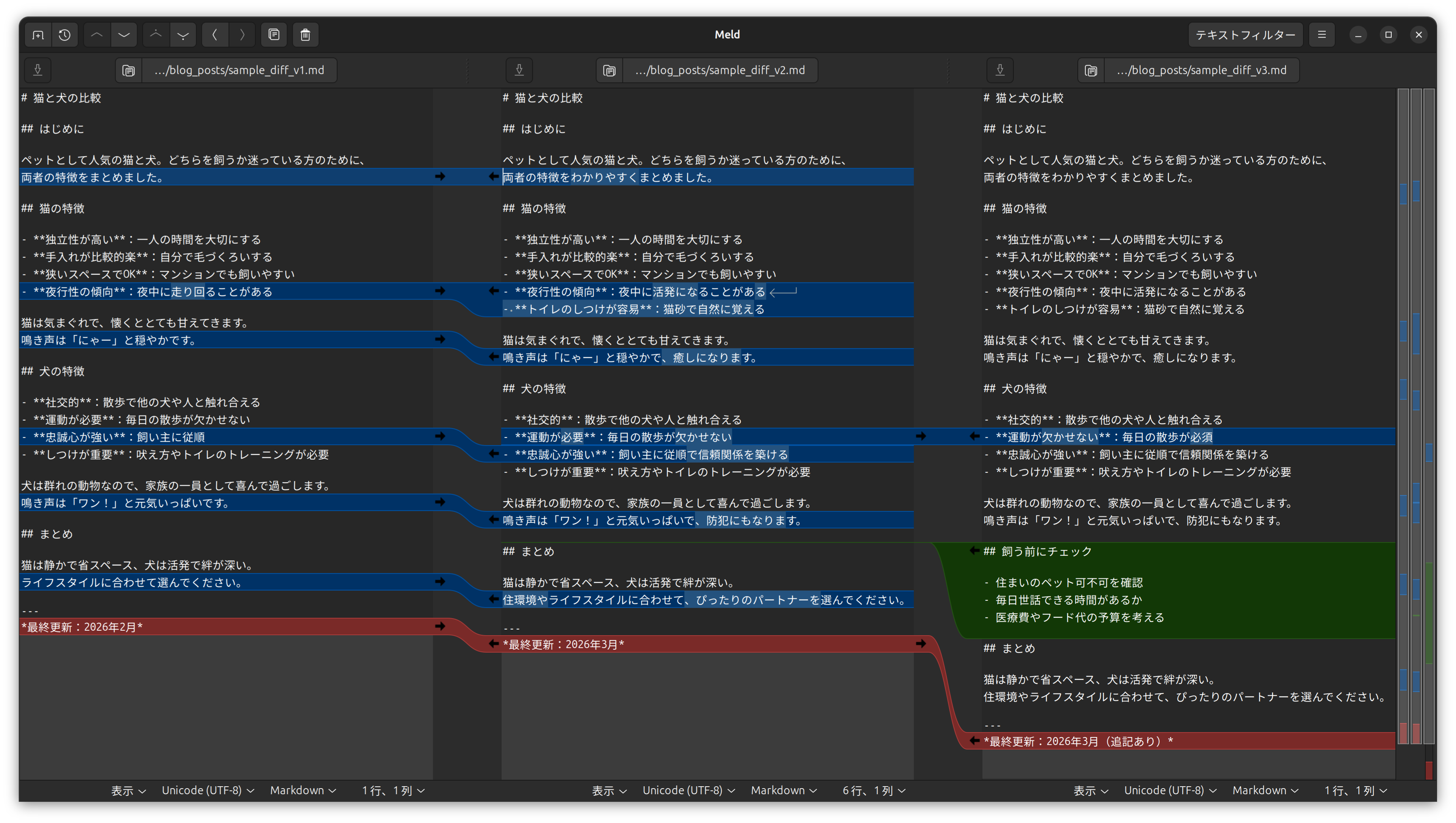Expand Unicode (UTF-8) dropdown in right pane

[x=1170, y=790]
